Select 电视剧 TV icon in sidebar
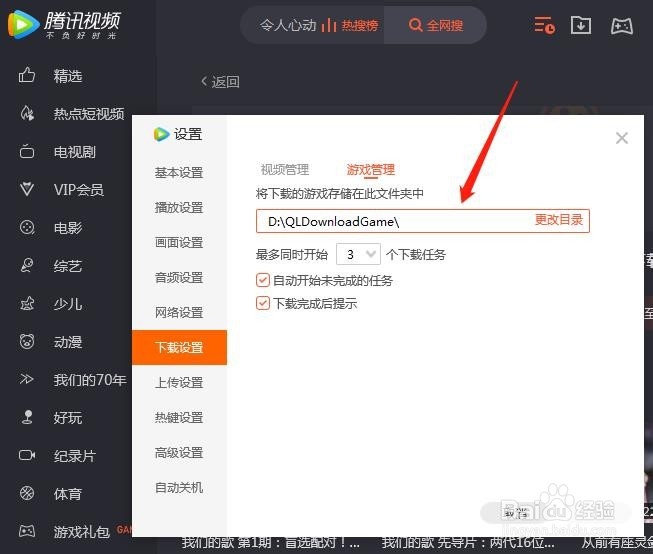This screenshot has height=554, width=653. pos(27,152)
